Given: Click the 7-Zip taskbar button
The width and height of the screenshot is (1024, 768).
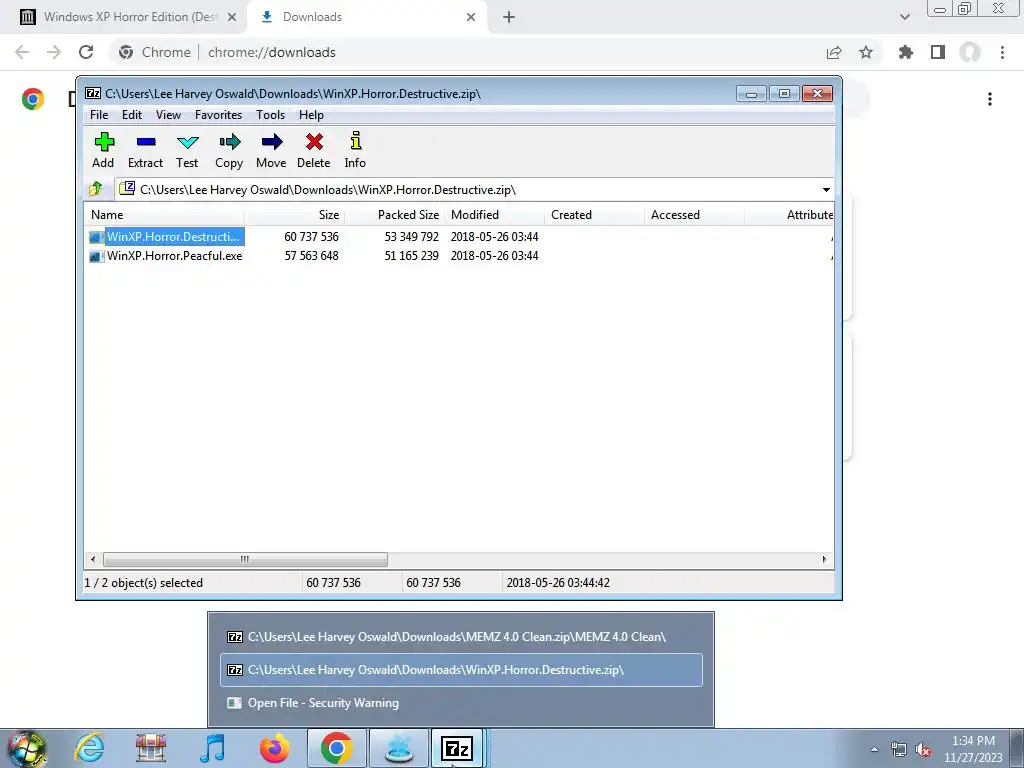Looking at the screenshot, I should pos(457,748).
